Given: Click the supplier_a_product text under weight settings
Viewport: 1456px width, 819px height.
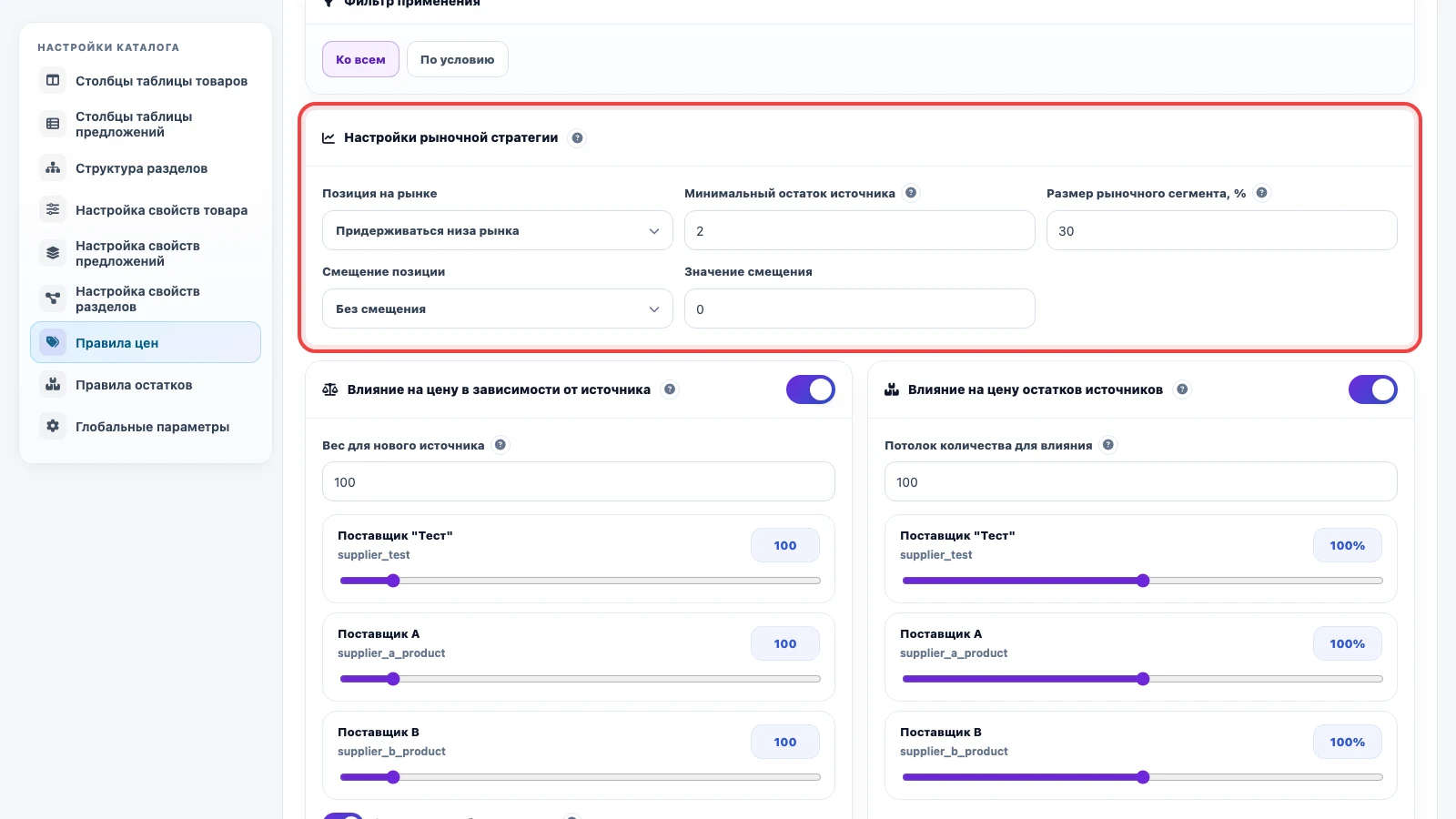Looking at the screenshot, I should pos(391,653).
